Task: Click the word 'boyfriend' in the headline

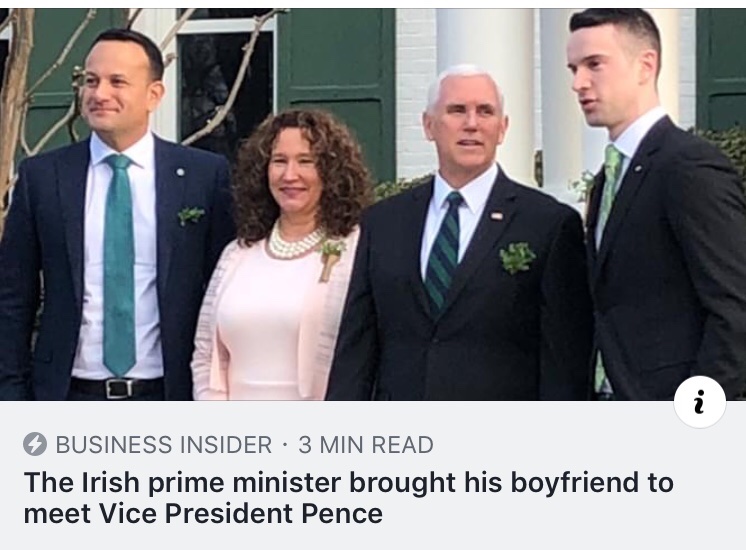Action: pyautogui.click(x=565, y=483)
